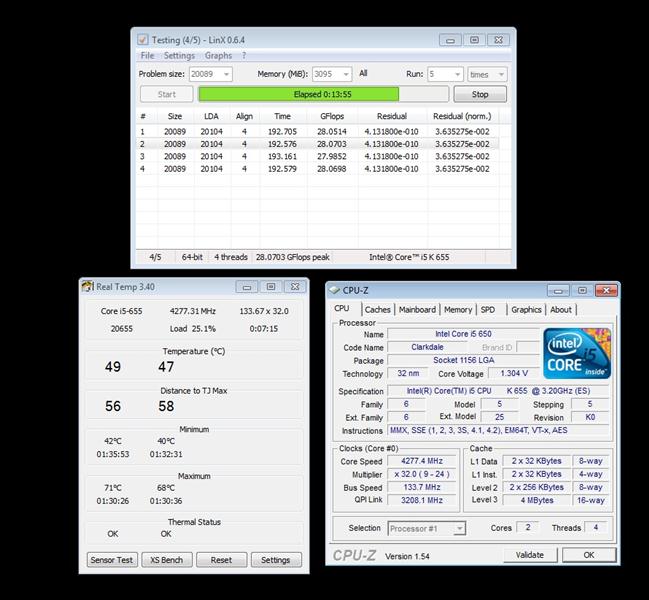The width and height of the screenshot is (649, 600).
Task: Open the LinX Settings menu
Action: pyautogui.click(x=179, y=56)
